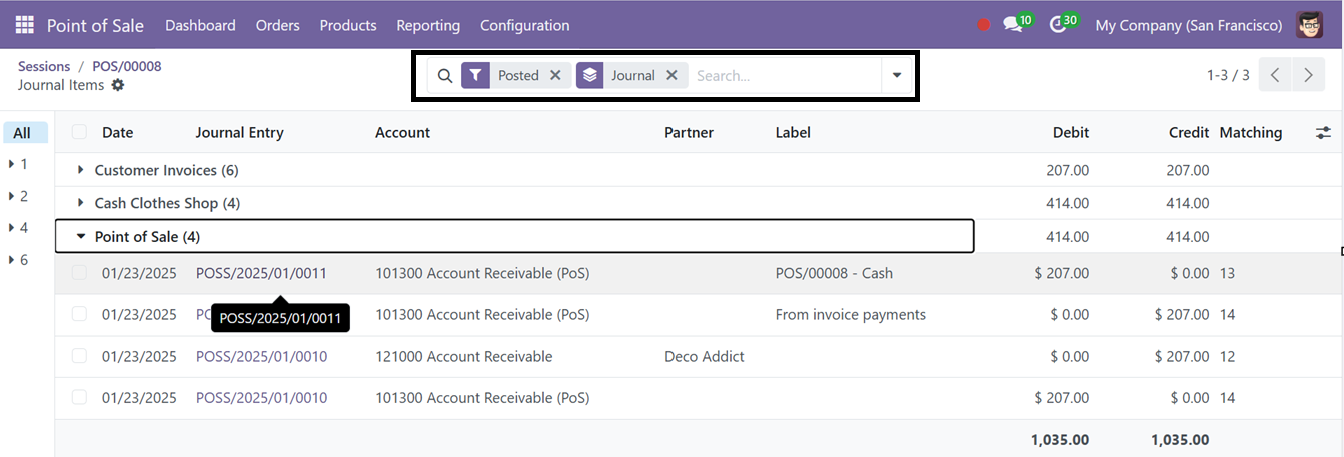Image resolution: width=1344 pixels, height=457 pixels.
Task: Click the funnel icon on Posted filter
Action: click(x=475, y=75)
